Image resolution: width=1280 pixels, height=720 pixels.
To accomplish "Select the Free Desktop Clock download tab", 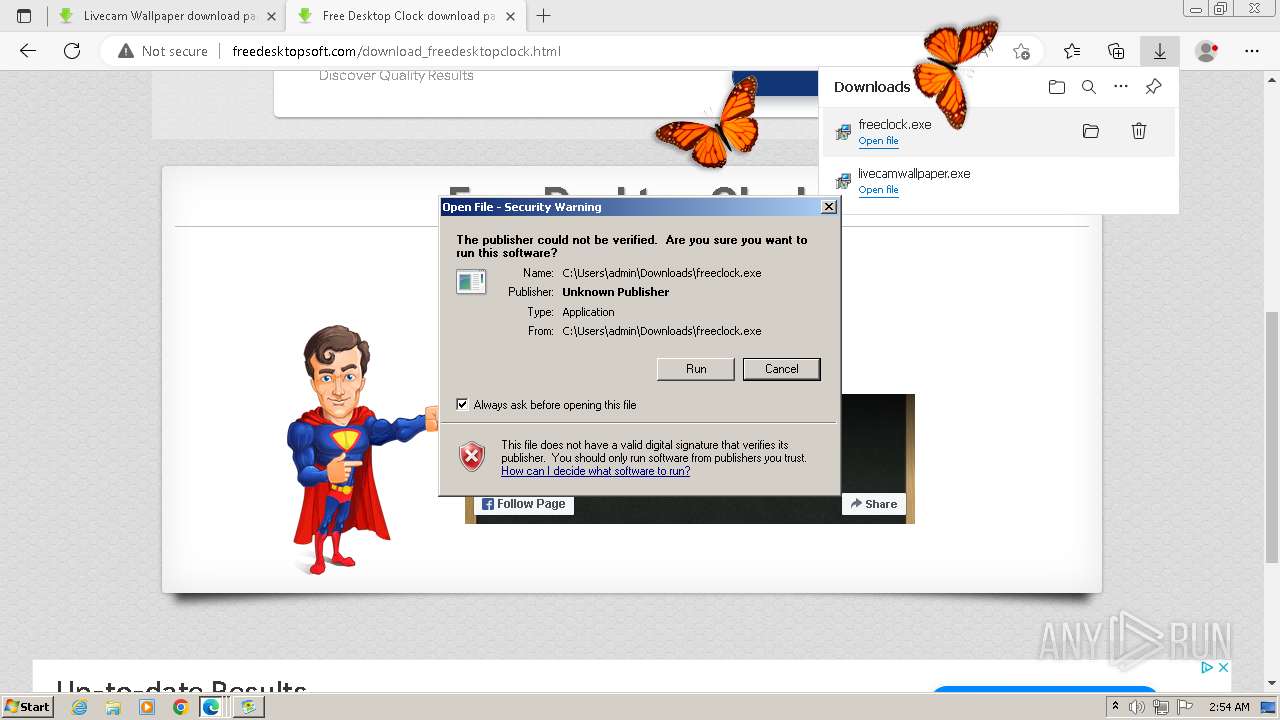I will [406, 16].
